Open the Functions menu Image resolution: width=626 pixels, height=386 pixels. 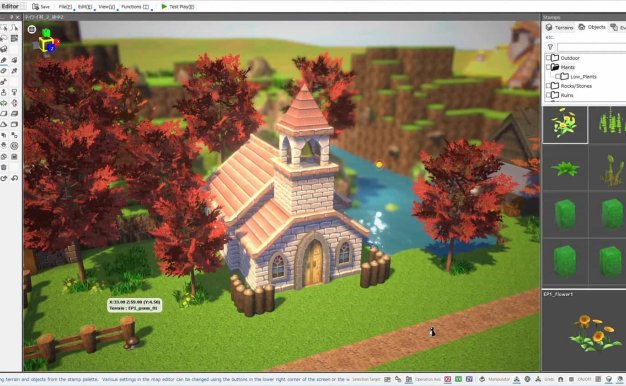[135, 6]
